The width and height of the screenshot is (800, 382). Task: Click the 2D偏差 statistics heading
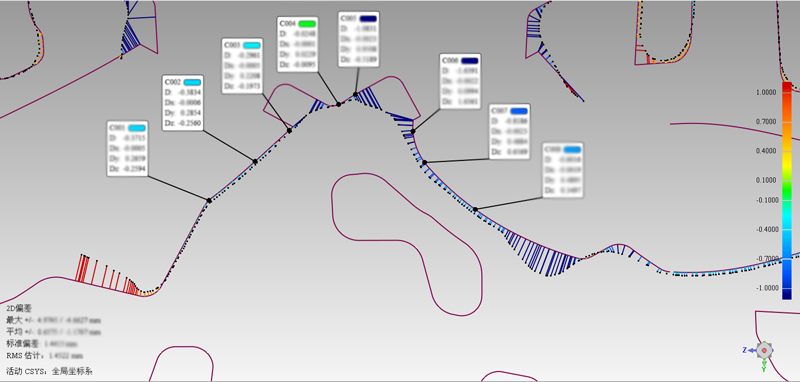click(x=18, y=309)
